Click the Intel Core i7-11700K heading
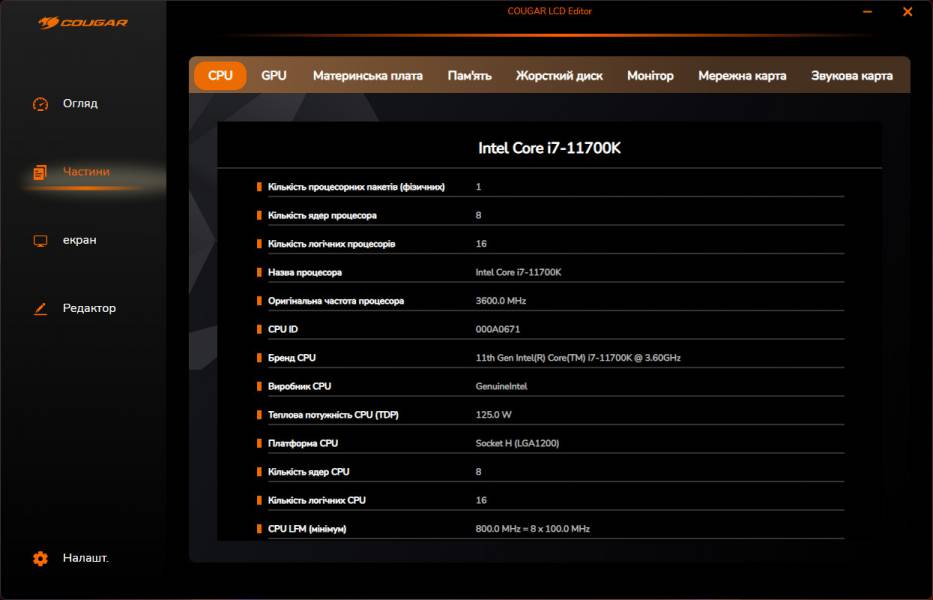This screenshot has width=933, height=600. pyautogui.click(x=549, y=148)
